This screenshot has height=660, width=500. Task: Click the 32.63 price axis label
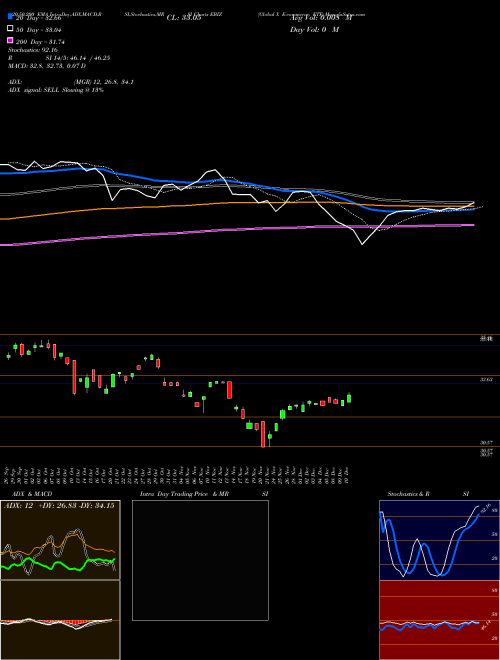pos(486,379)
